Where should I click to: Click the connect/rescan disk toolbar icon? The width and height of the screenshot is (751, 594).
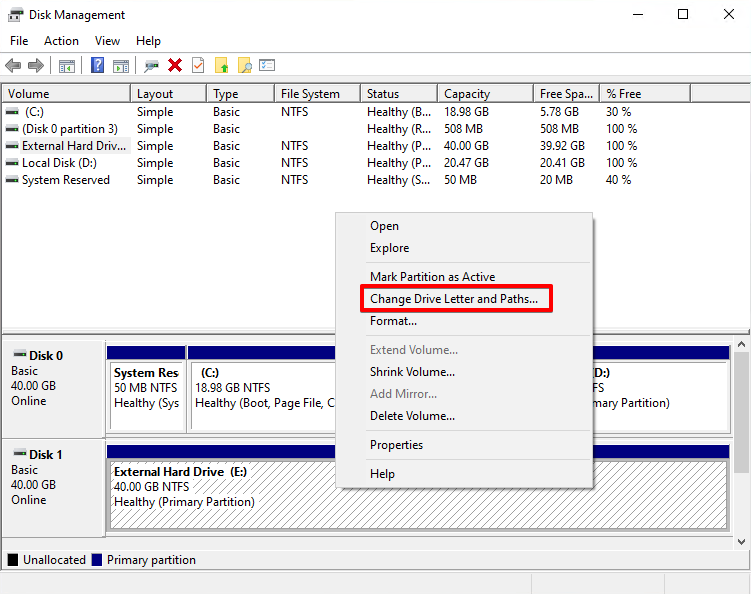click(151, 66)
